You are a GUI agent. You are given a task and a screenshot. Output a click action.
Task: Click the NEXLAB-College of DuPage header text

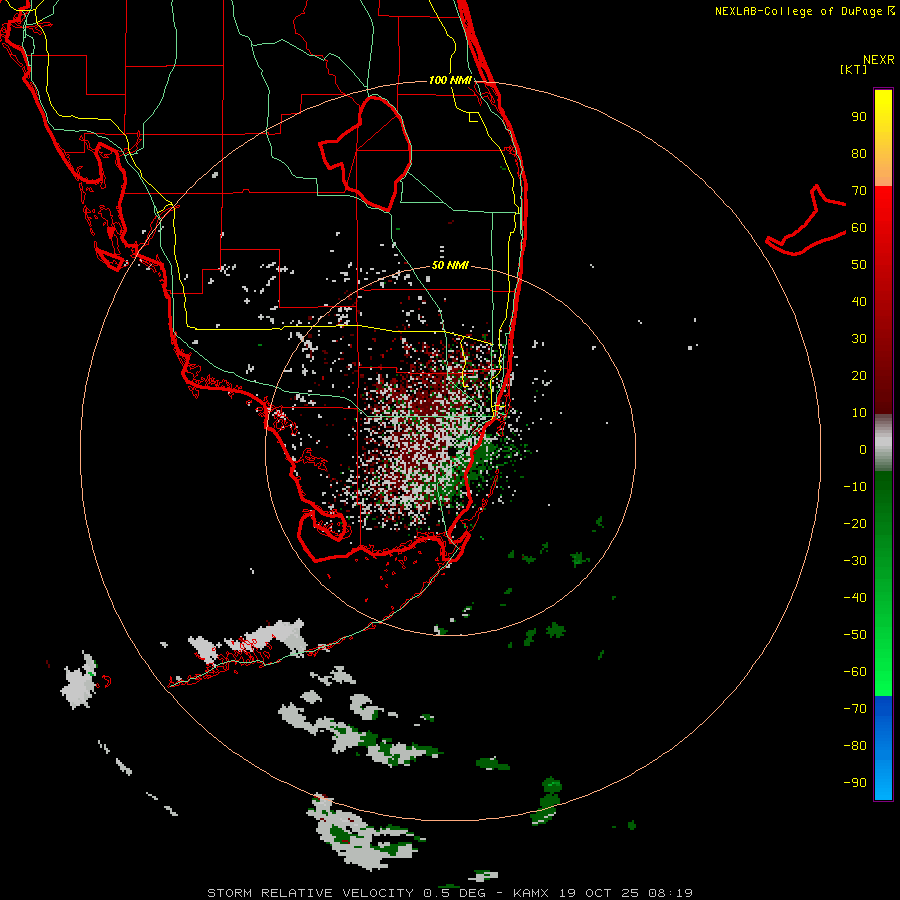pos(804,11)
